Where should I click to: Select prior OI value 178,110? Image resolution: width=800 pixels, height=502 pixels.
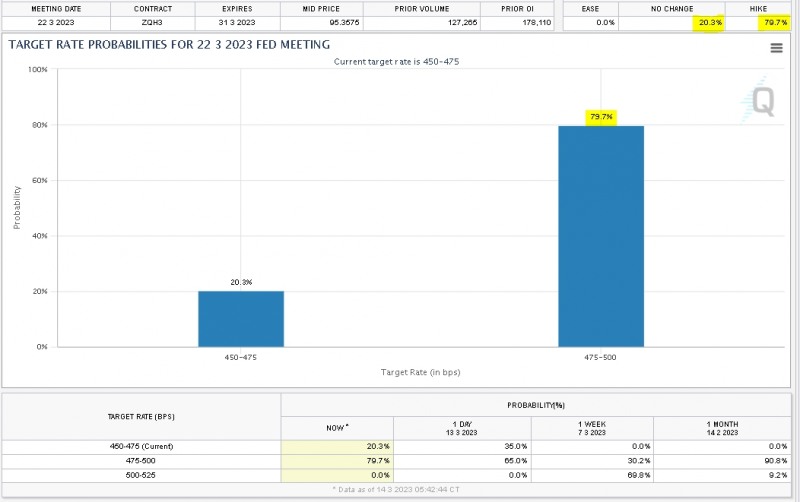point(537,22)
